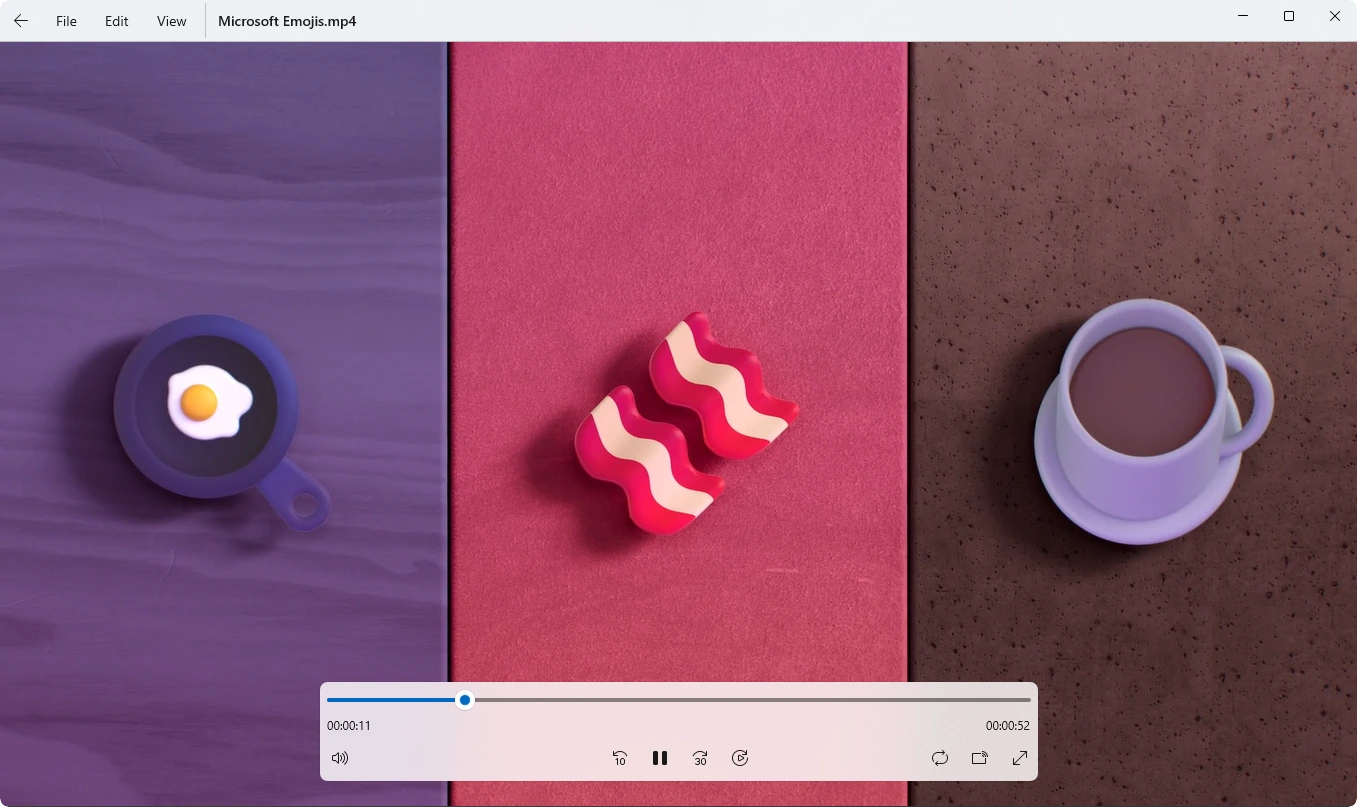
Task: Pause the video playback
Action: (660, 758)
